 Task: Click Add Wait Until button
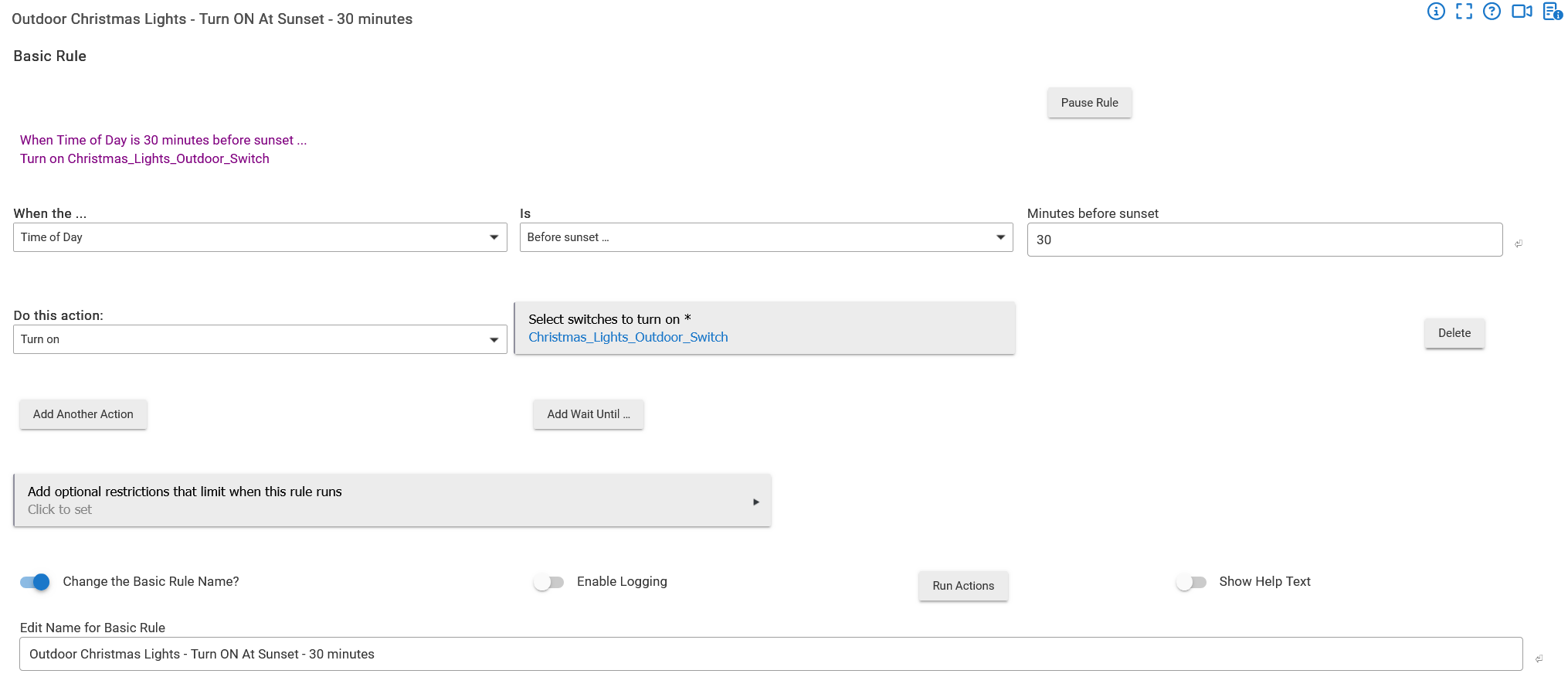pos(588,414)
